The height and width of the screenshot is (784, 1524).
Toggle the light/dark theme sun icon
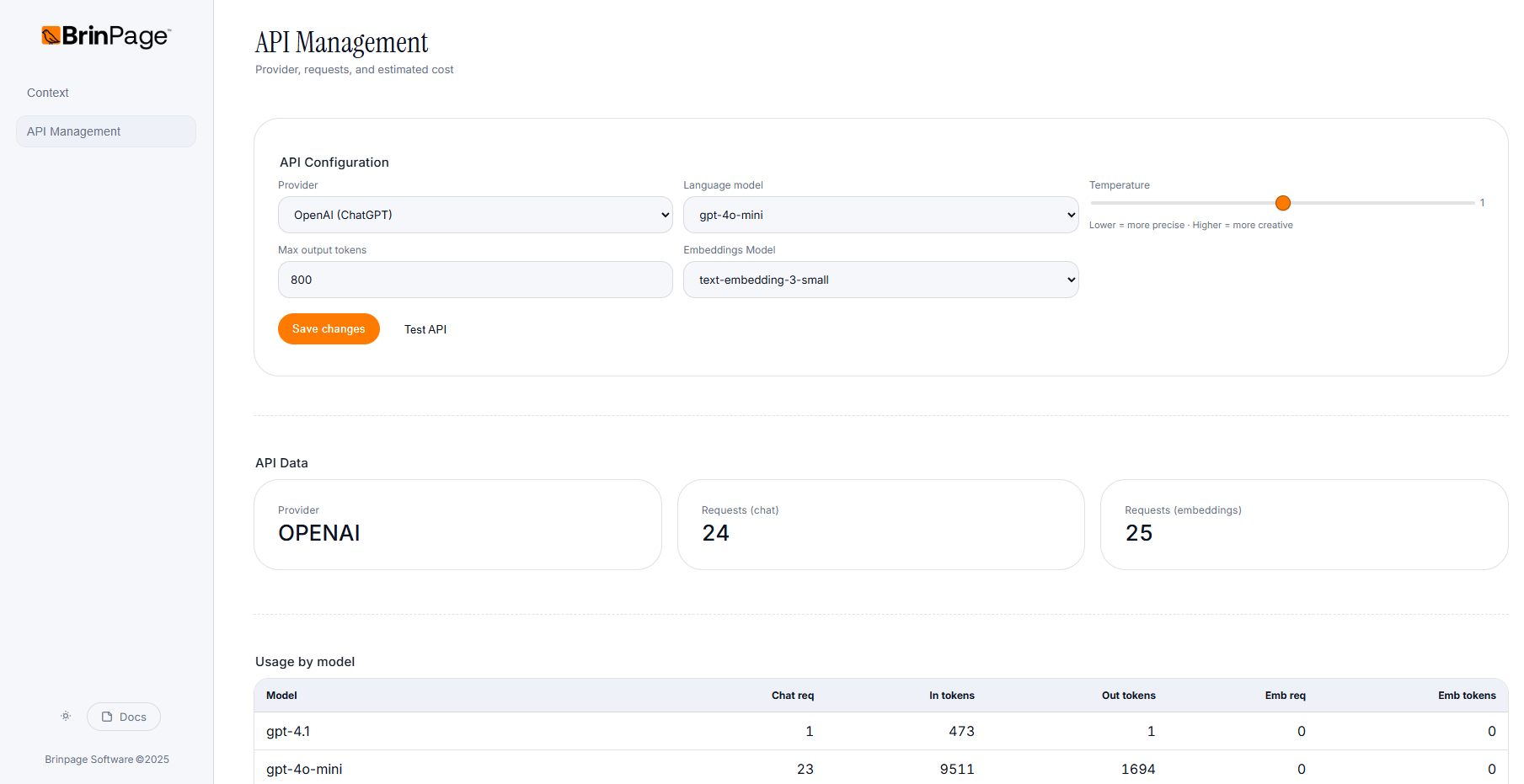click(x=66, y=717)
